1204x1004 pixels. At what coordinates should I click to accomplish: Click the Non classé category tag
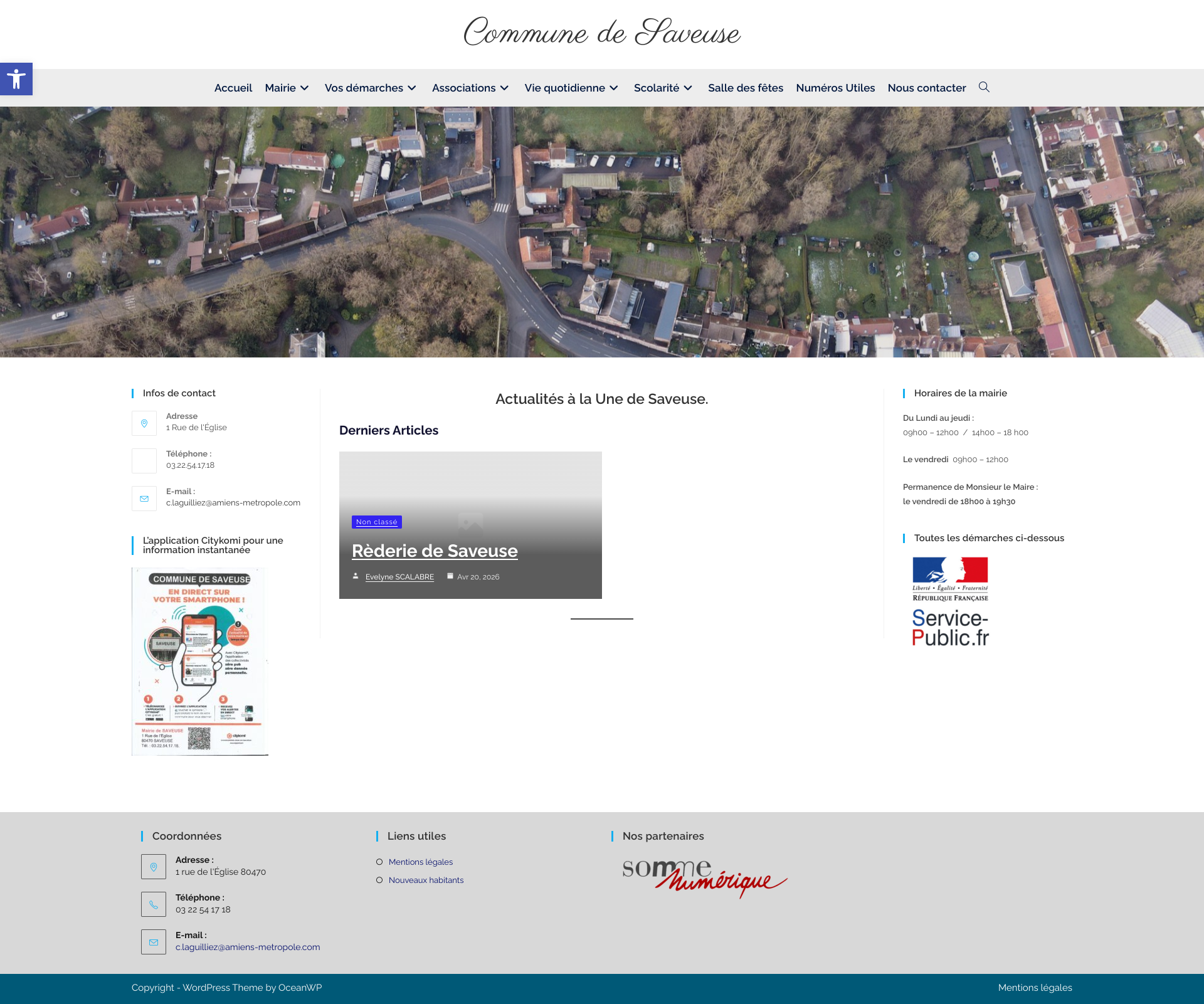tap(377, 522)
